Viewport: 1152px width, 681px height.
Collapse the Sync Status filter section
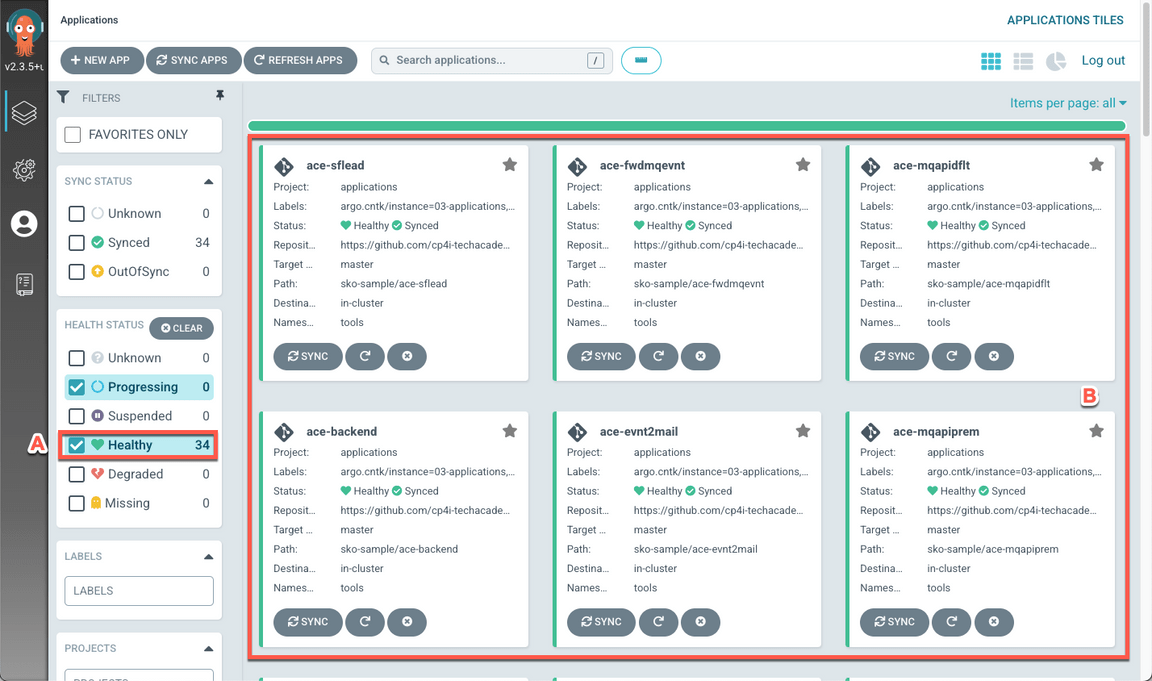[208, 182]
